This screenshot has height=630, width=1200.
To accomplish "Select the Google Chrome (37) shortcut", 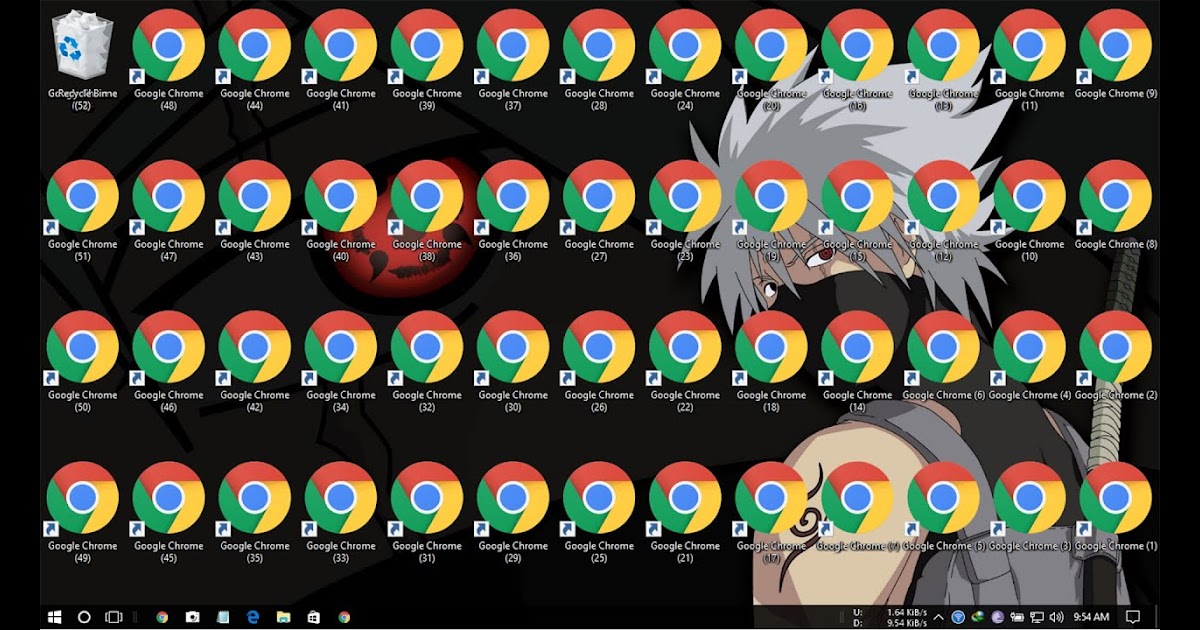I will pos(513,60).
